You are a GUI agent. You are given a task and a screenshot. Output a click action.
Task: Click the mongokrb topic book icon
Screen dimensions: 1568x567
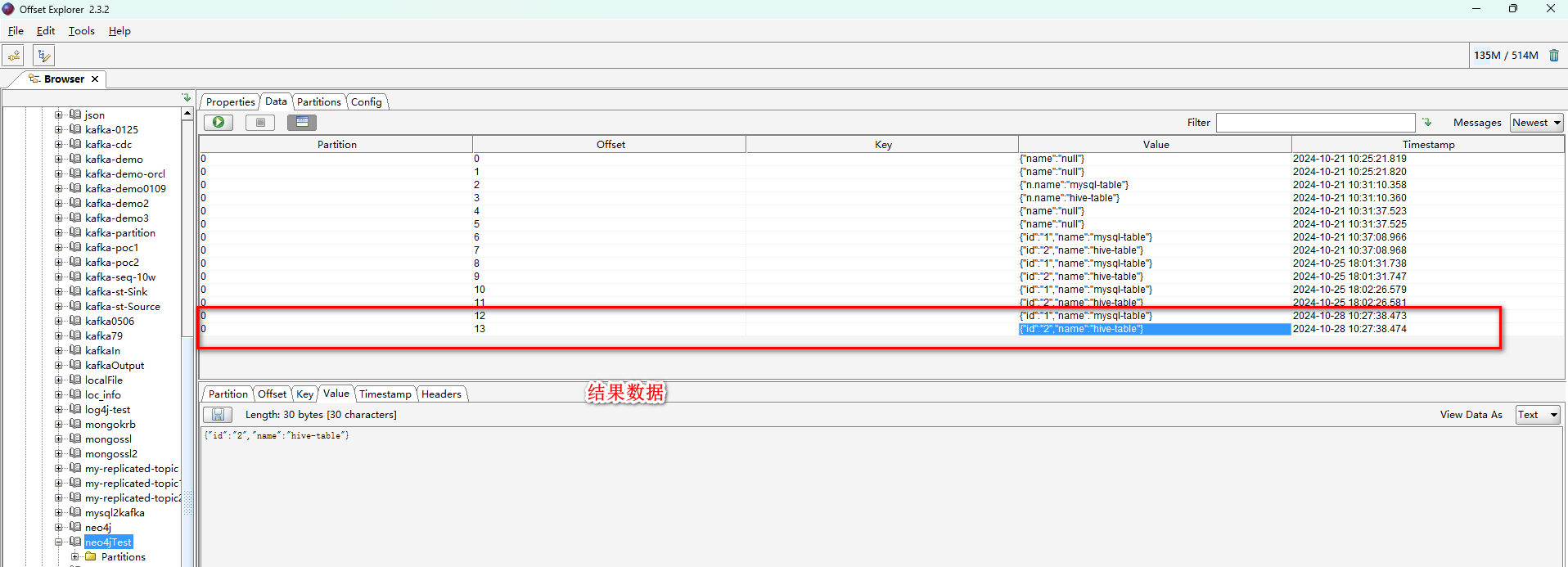75,424
